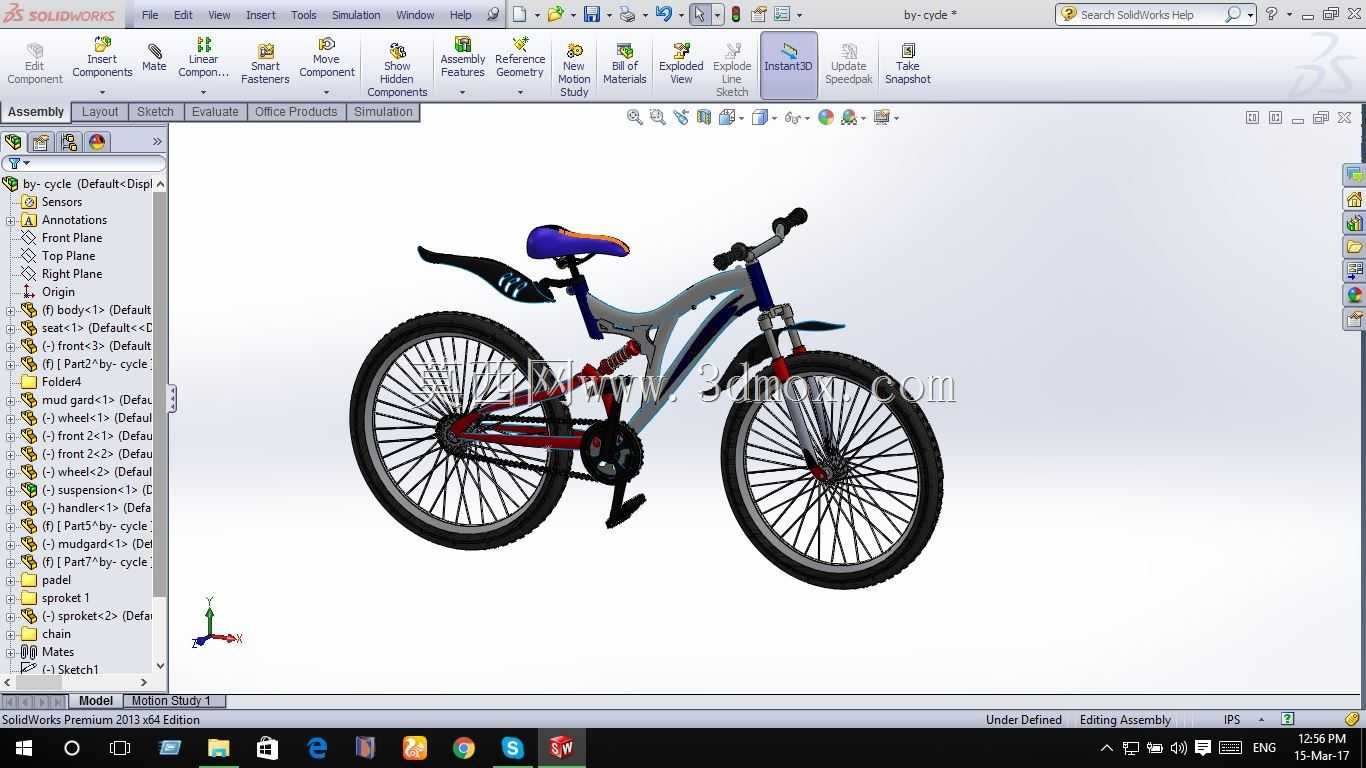1366x768 pixels.
Task: Create an Exploded View
Action: tap(681, 64)
